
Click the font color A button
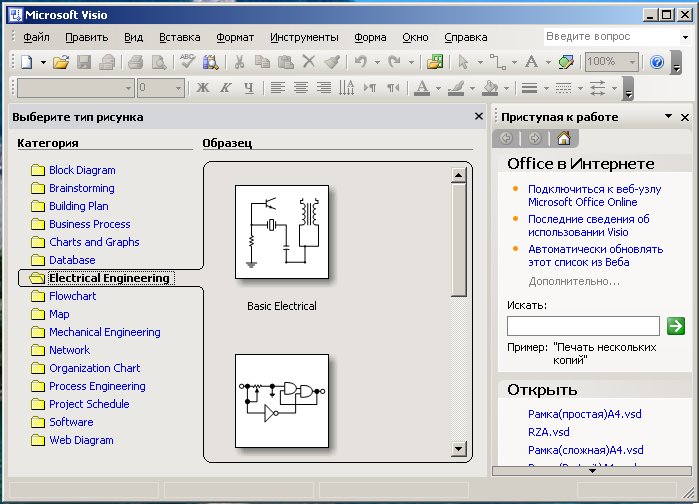click(422, 88)
